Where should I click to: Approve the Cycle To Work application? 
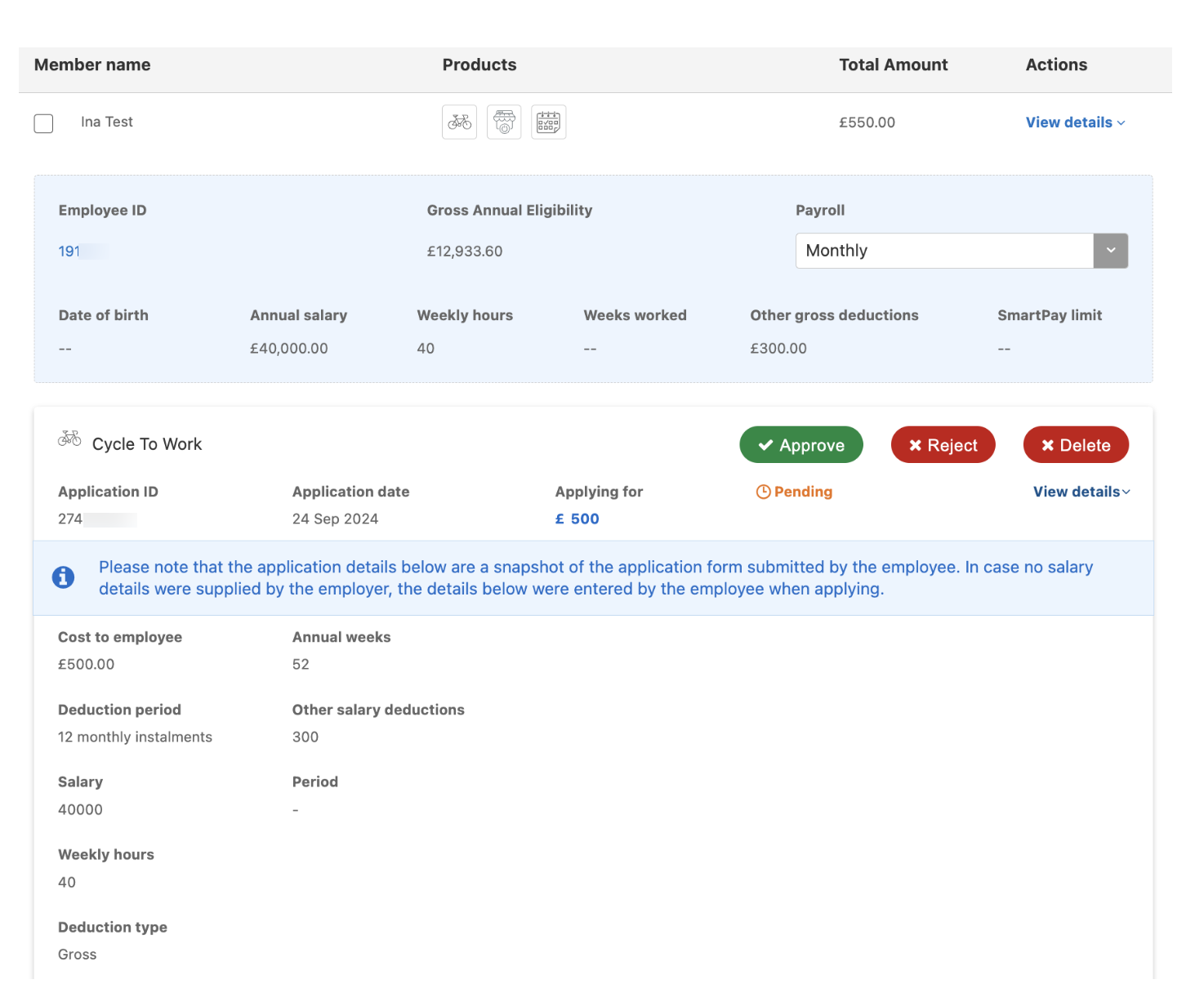click(800, 445)
